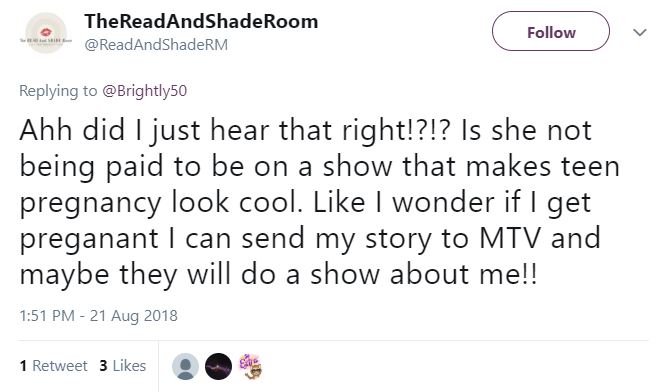Screen dimensions: 660x392
Task: Visit the @ReadAndShadeRM handle
Action: tap(156, 45)
